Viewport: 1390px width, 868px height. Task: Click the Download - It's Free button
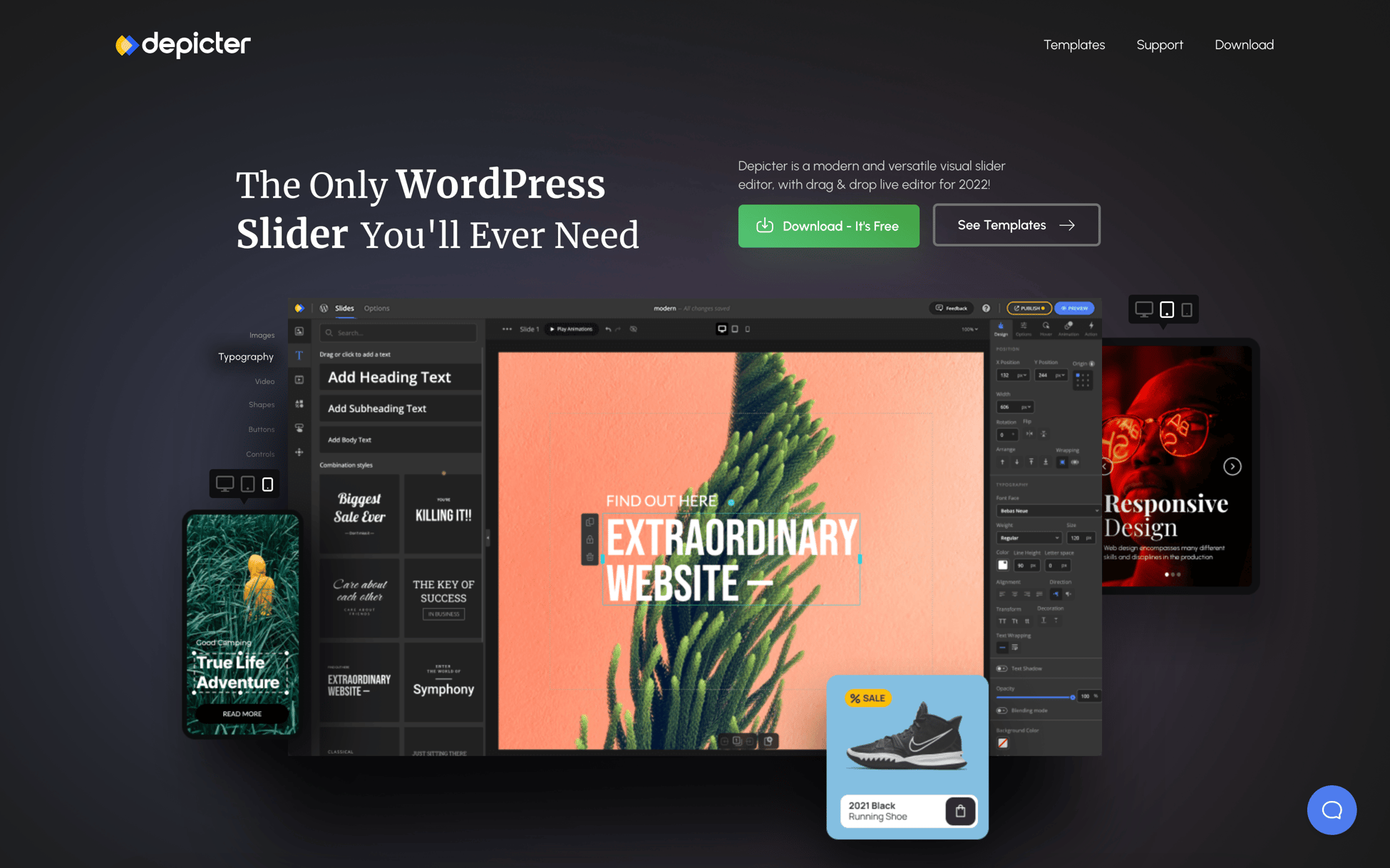click(x=828, y=226)
